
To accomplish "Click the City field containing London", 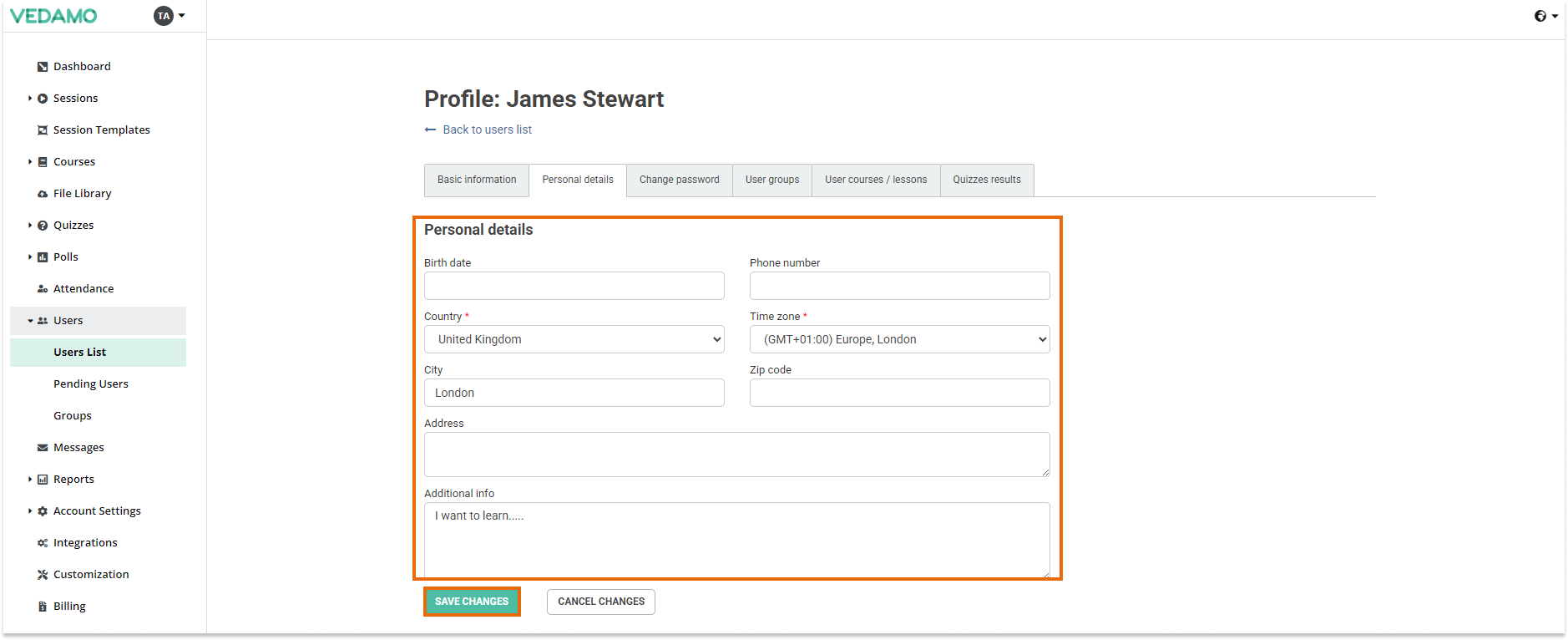I will coord(574,393).
